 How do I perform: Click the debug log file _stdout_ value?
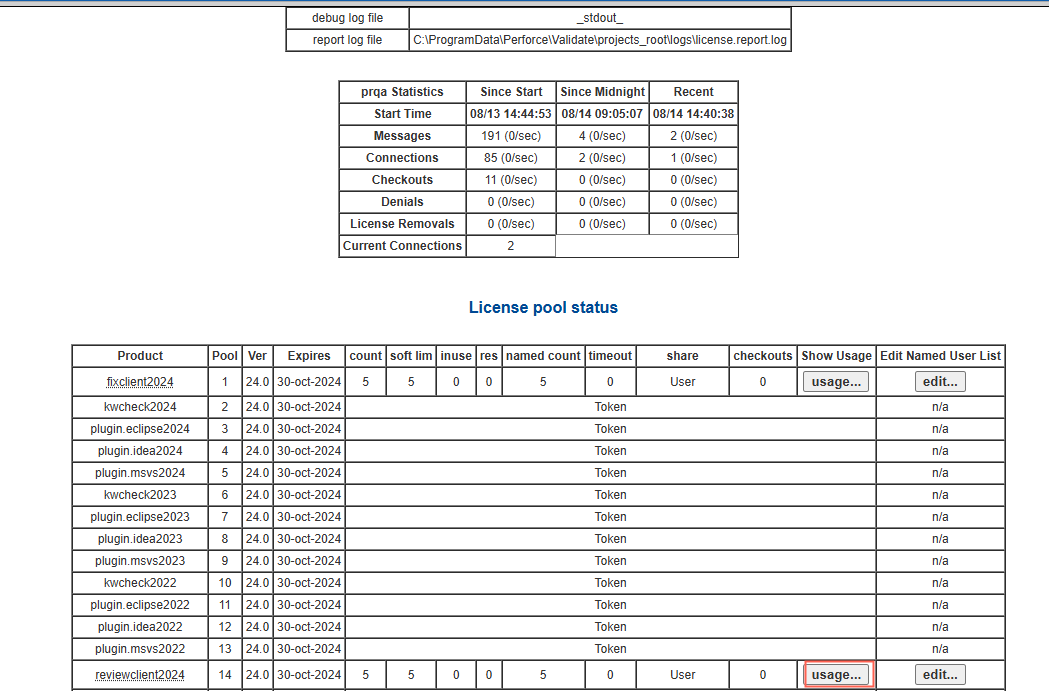600,19
